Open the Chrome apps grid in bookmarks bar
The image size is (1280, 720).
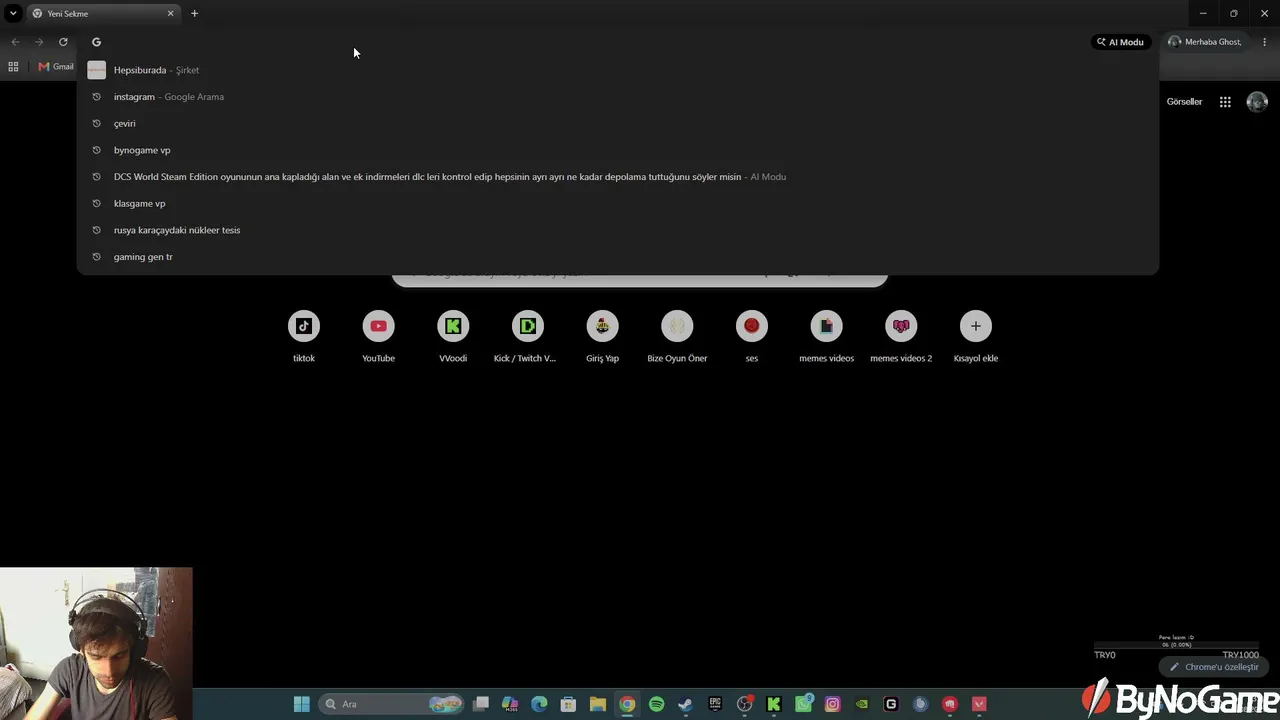[x=13, y=67]
